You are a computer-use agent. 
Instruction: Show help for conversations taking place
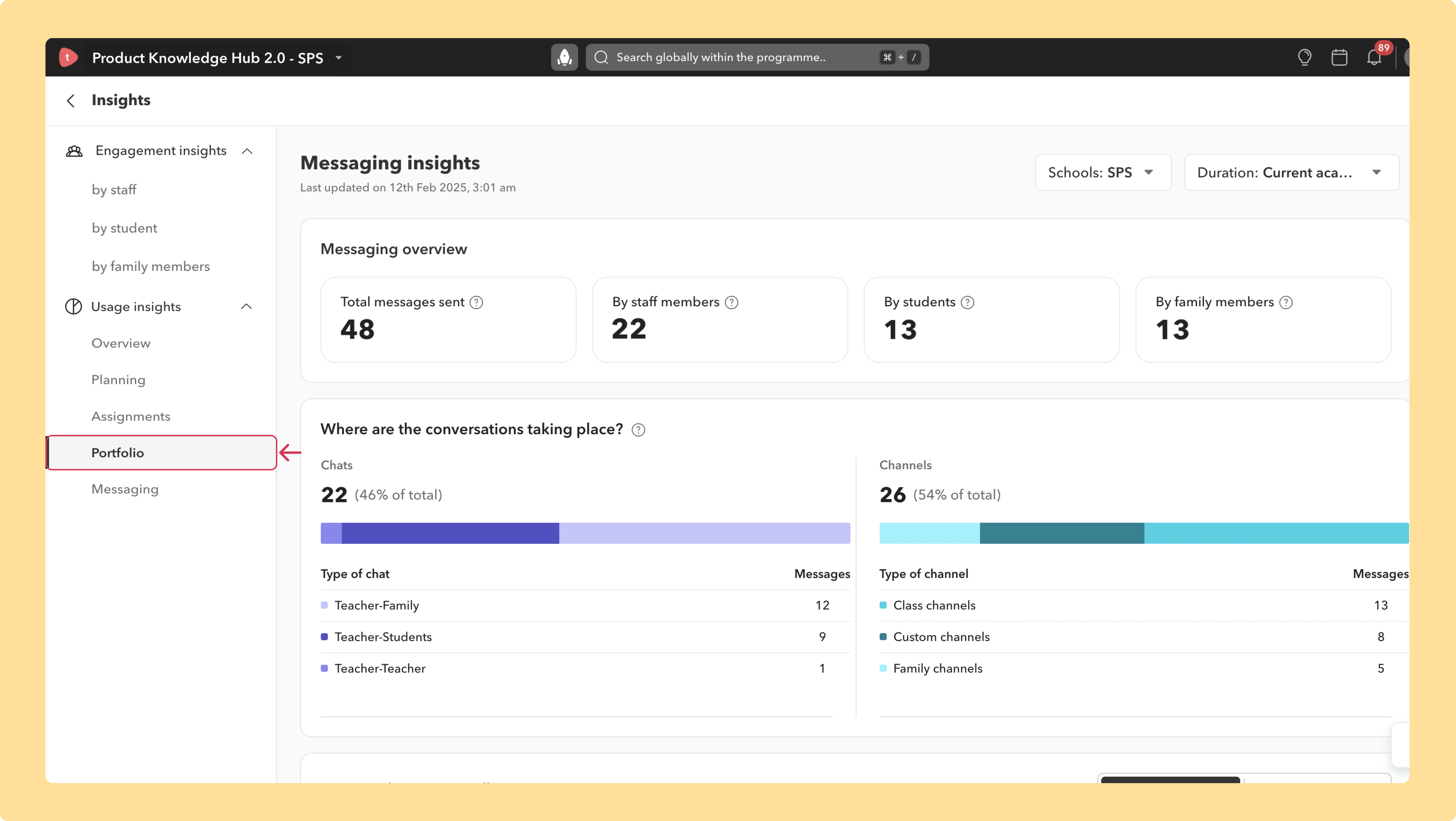[x=638, y=430]
